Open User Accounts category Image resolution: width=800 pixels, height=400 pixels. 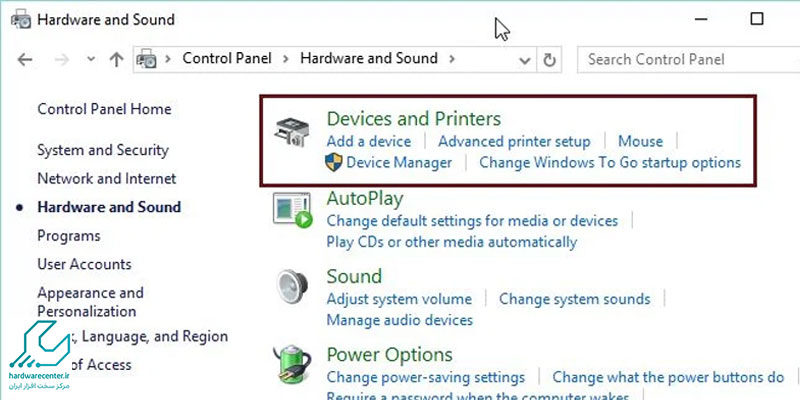click(x=84, y=264)
